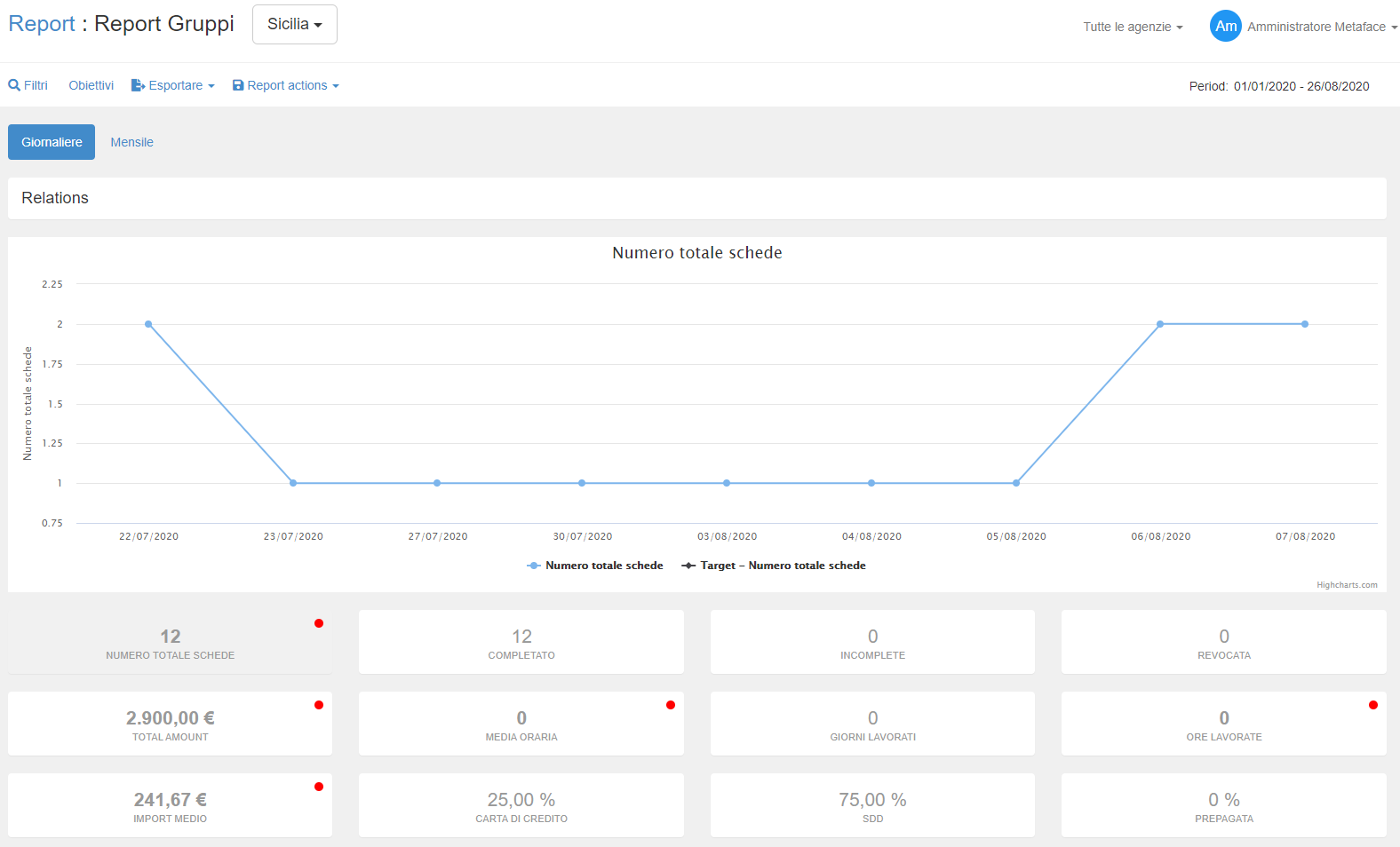Open the Highcharts.com credit link

(x=1347, y=585)
